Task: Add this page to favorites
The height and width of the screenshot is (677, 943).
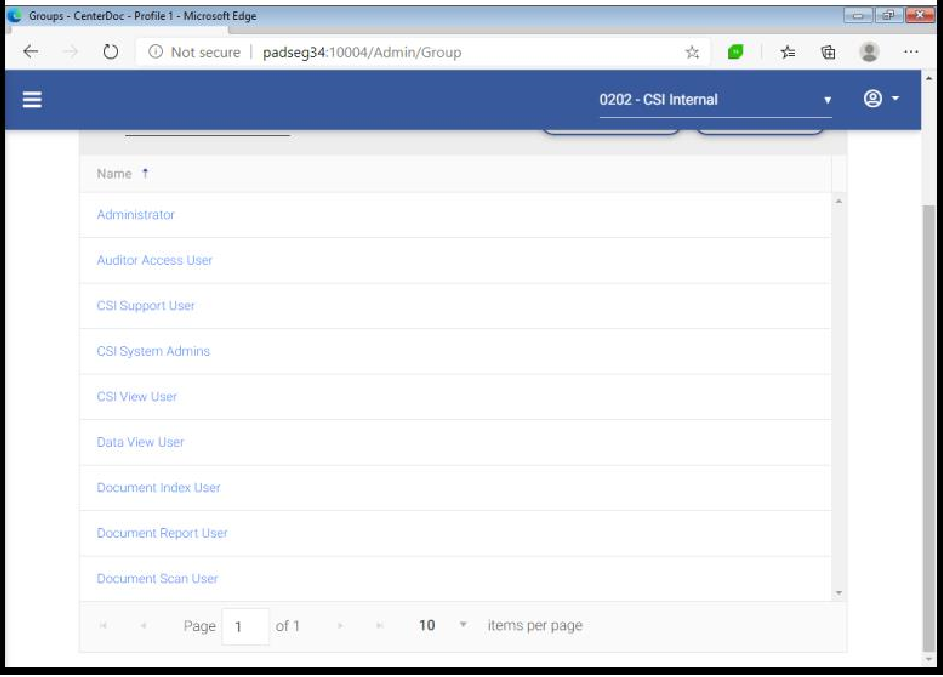Action: tap(692, 52)
